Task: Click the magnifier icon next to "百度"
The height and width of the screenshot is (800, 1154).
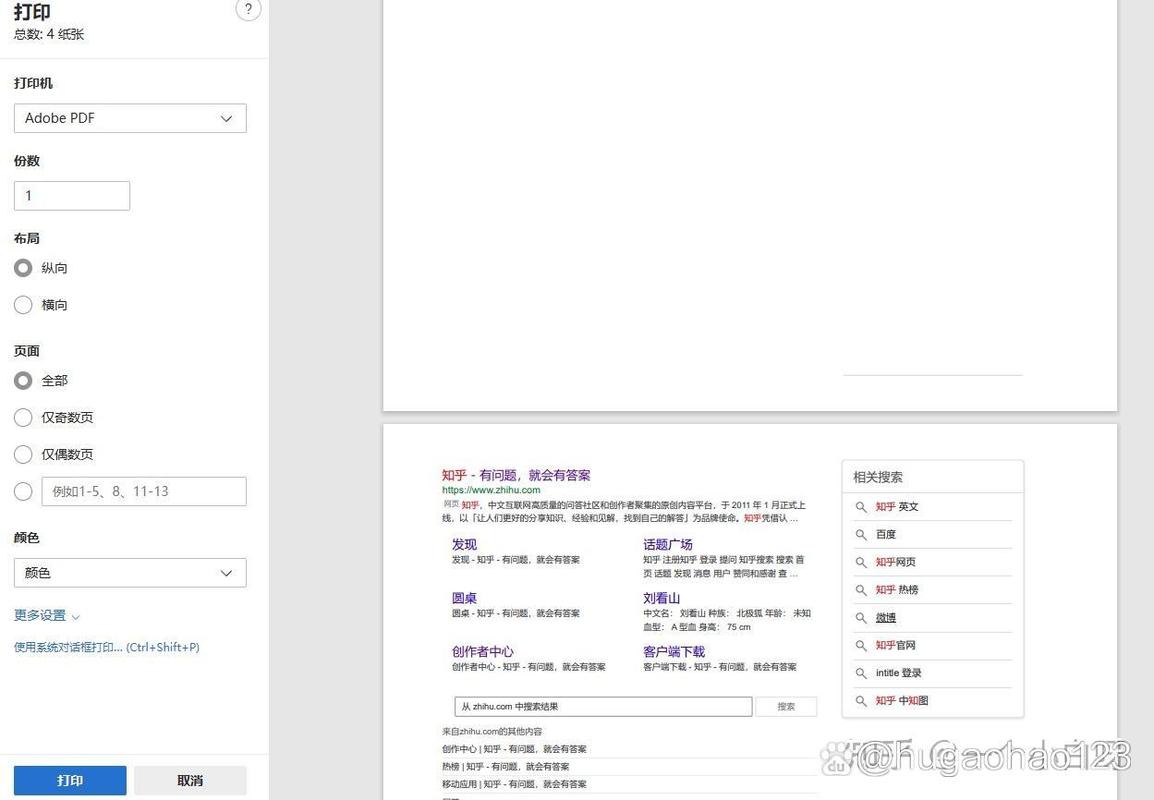Action: (x=861, y=534)
